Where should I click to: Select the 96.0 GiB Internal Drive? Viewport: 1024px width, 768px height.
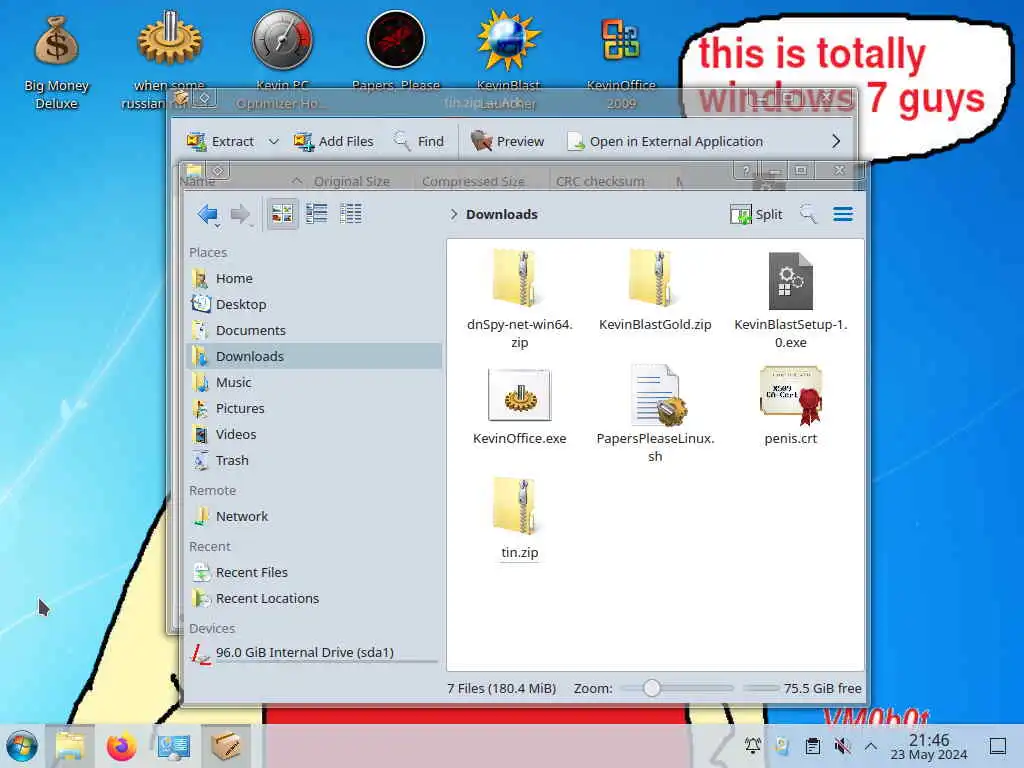click(x=314, y=652)
